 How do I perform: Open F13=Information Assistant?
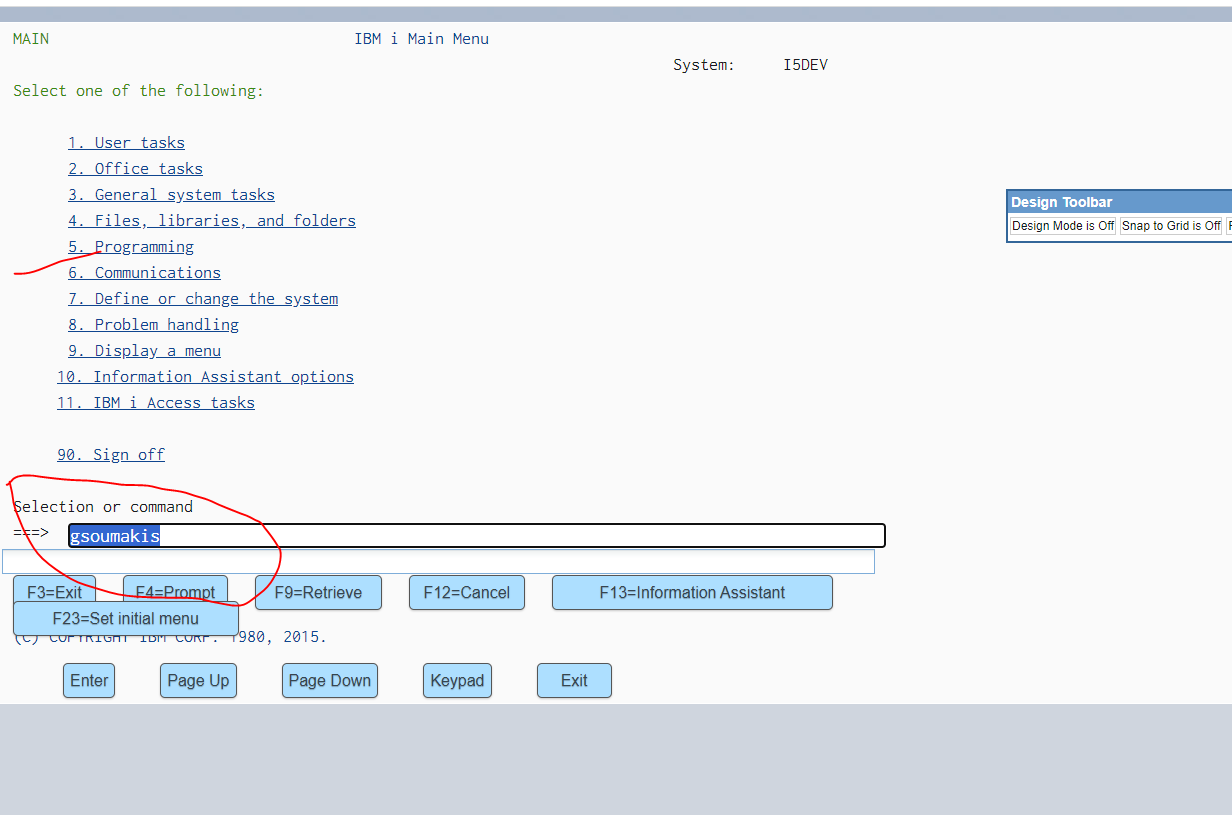(x=692, y=592)
